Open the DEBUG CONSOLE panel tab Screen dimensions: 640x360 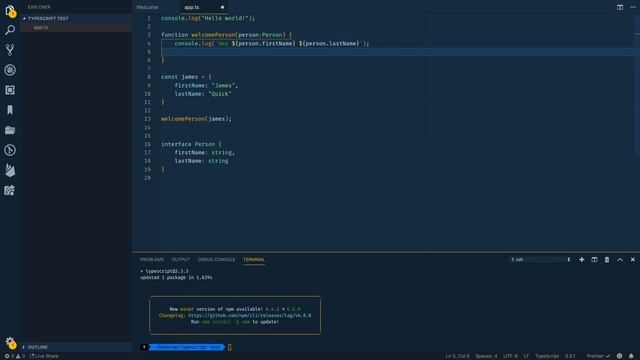[216, 260]
